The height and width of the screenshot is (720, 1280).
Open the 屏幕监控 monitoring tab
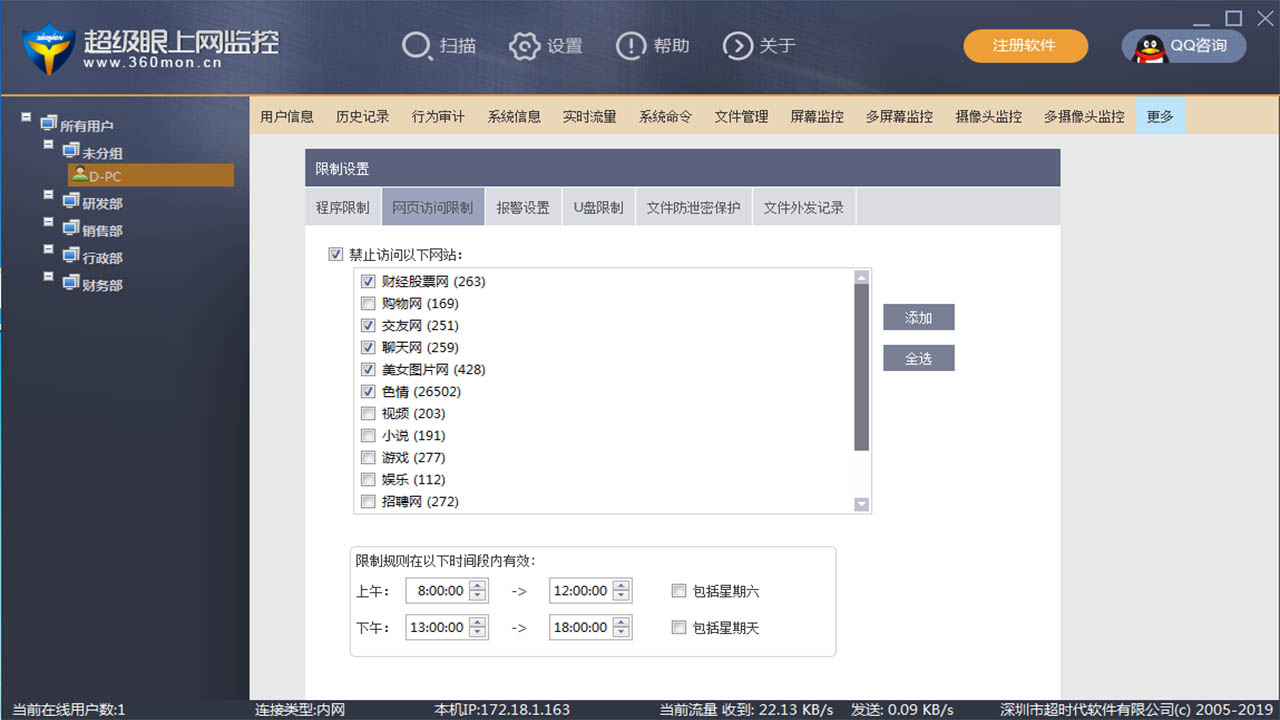tap(815, 116)
